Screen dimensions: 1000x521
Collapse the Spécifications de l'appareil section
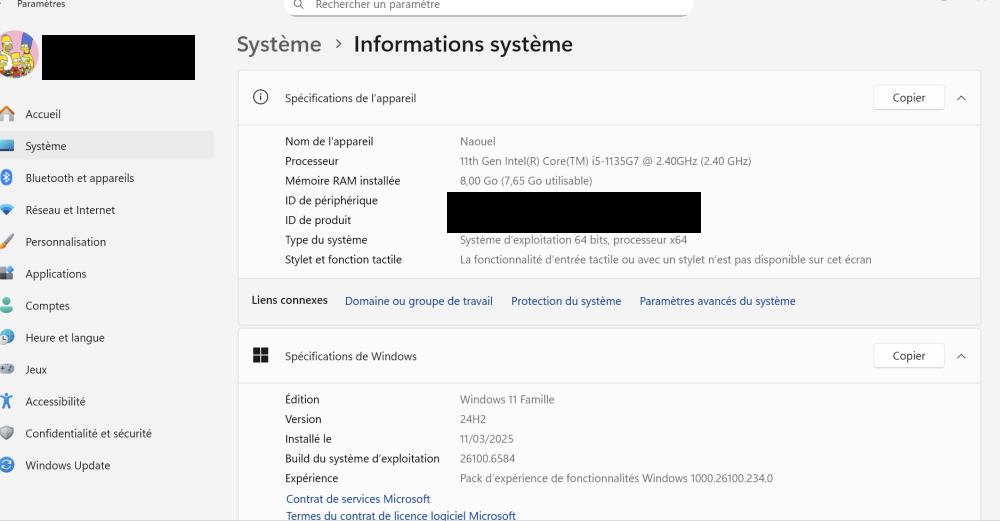[x=961, y=98]
